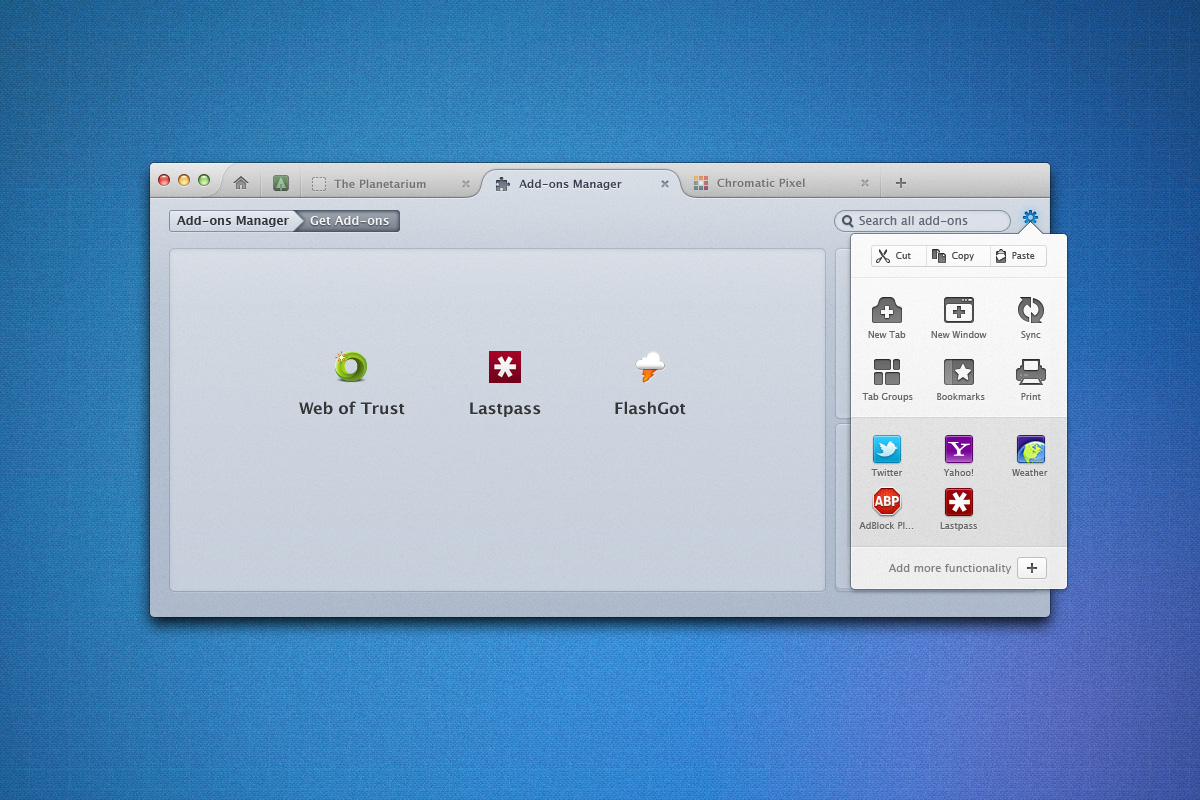Click the Yahoo! add-on icon
1200x800 pixels.
pos(958,450)
